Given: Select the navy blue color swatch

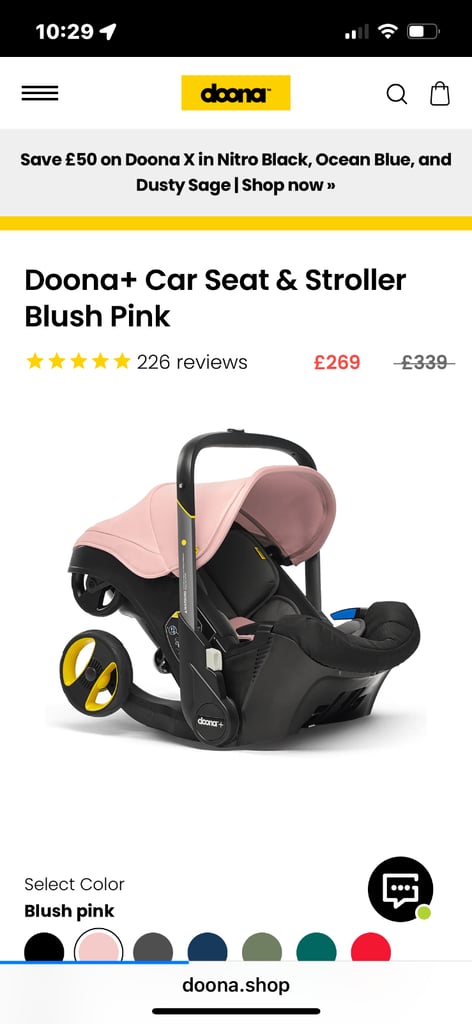Looking at the screenshot, I should pyautogui.click(x=208, y=947).
